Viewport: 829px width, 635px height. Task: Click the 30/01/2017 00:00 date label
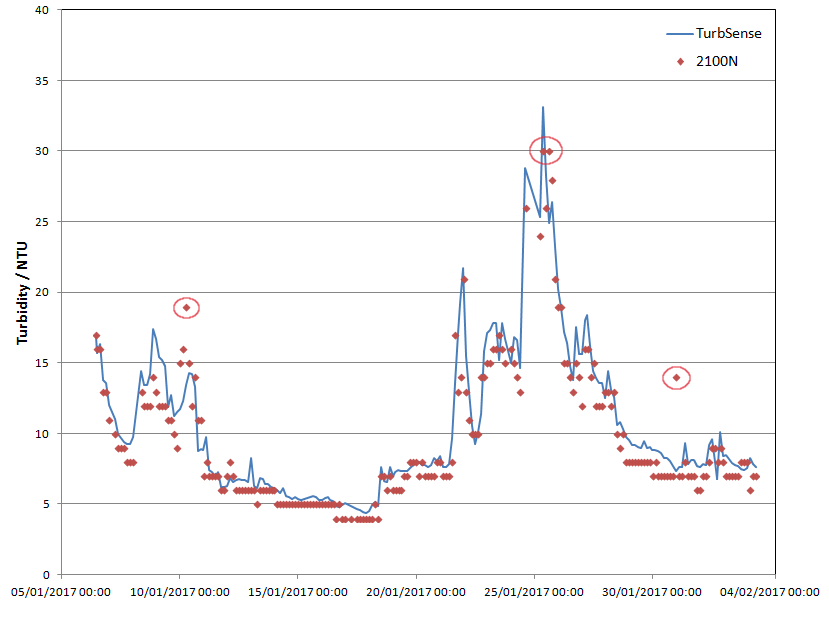(x=652, y=592)
